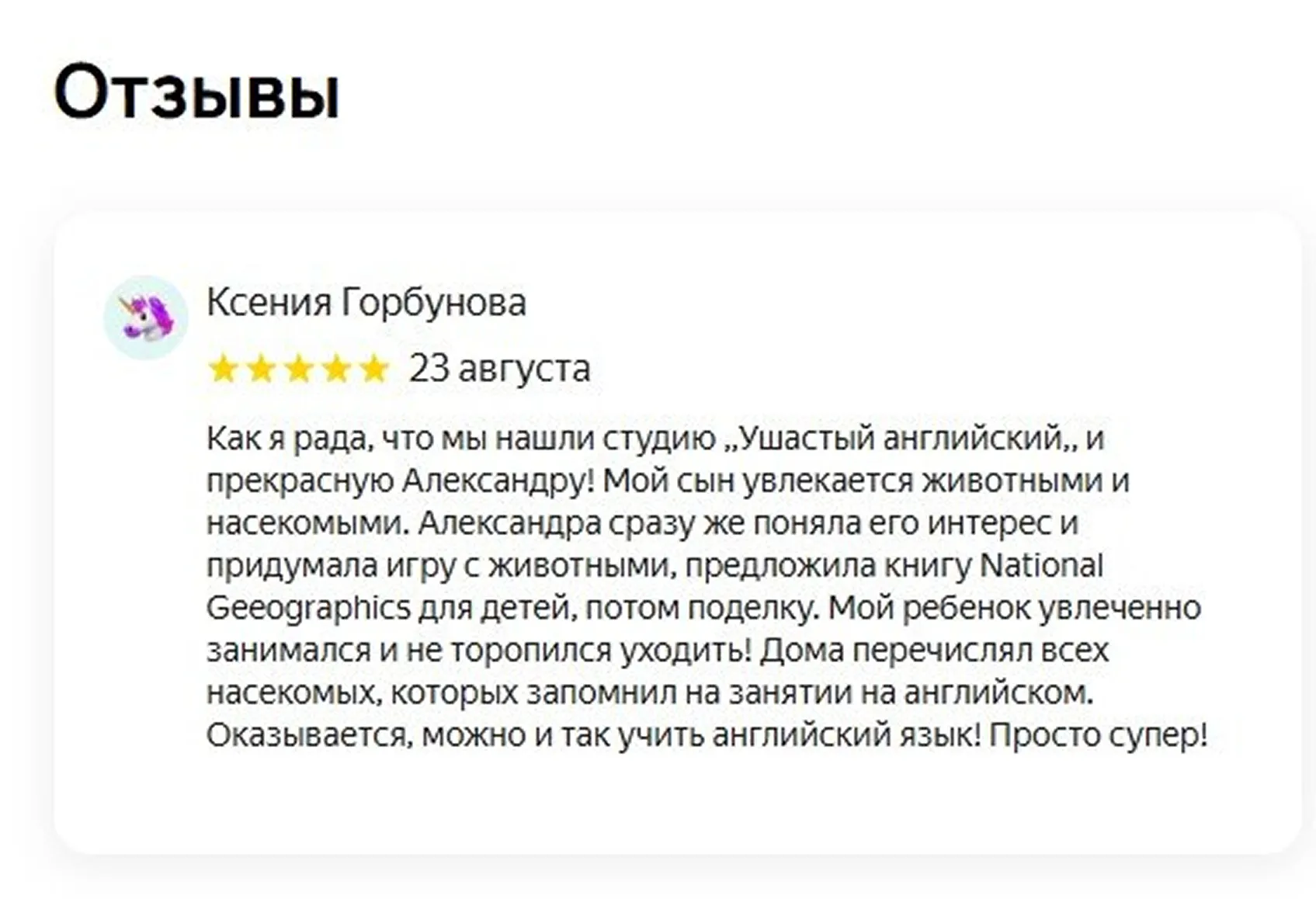1316x899 pixels.
Task: Click the words National Geeographics in review
Action: point(655,586)
